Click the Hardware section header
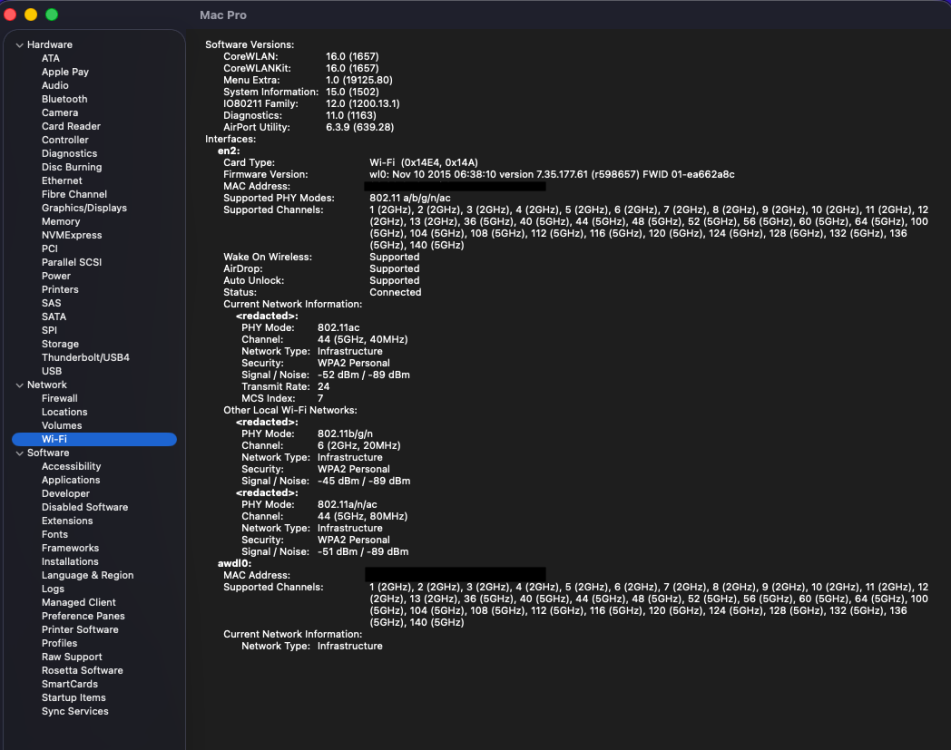 pos(50,45)
